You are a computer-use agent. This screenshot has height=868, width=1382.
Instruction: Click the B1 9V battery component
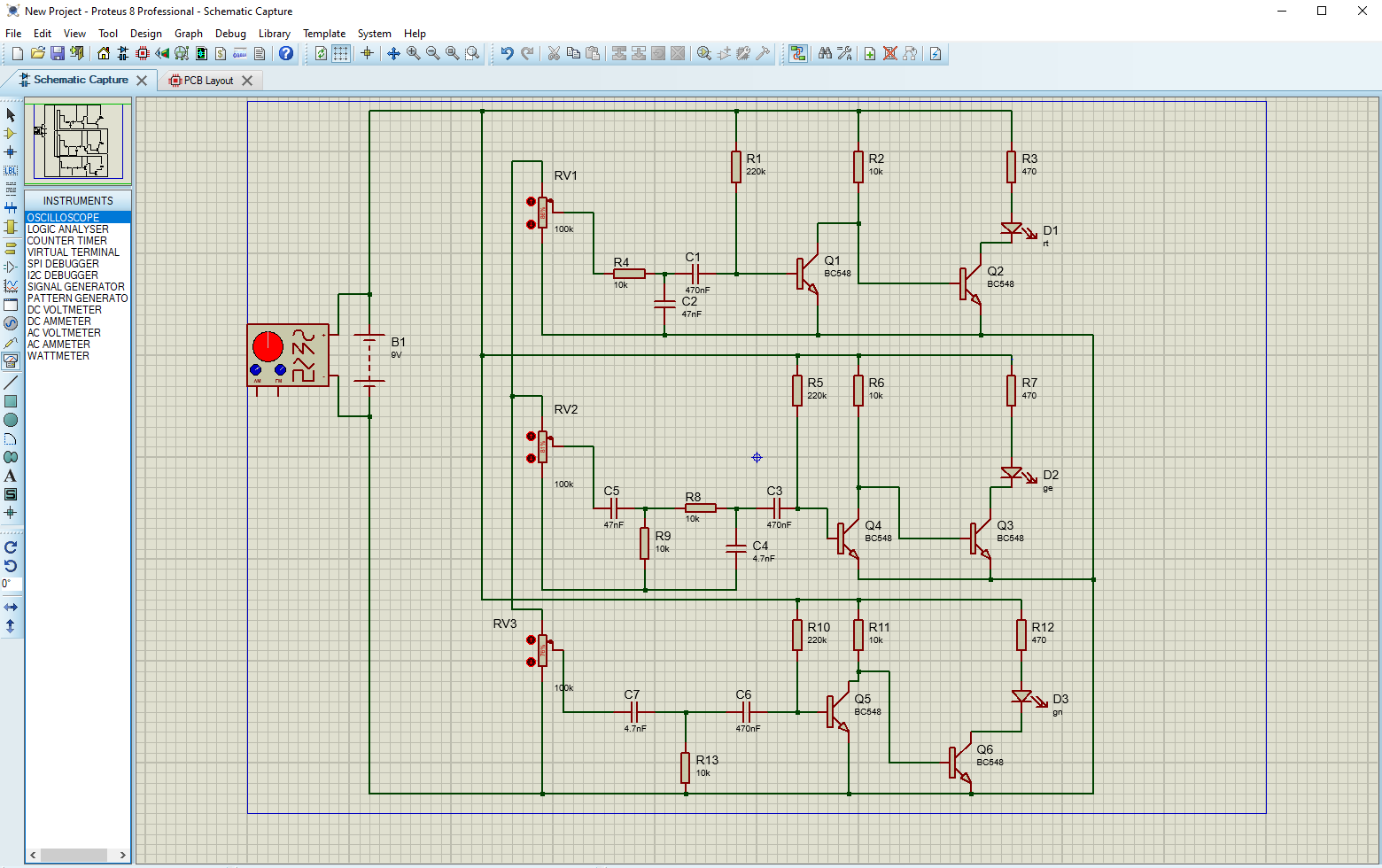369,359
